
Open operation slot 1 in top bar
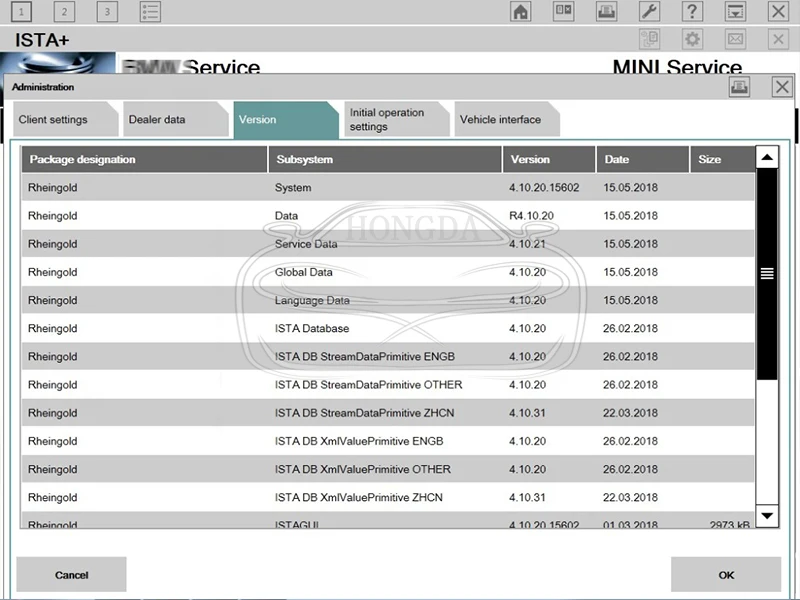coord(21,11)
